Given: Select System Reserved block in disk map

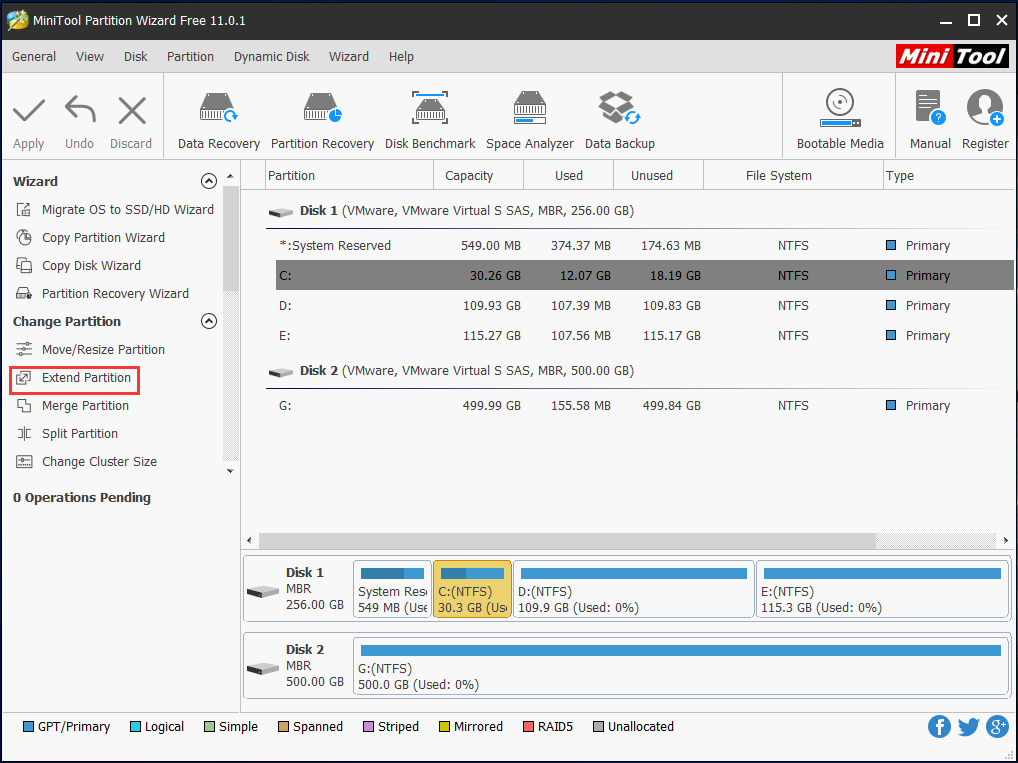Looking at the screenshot, I should point(392,589).
